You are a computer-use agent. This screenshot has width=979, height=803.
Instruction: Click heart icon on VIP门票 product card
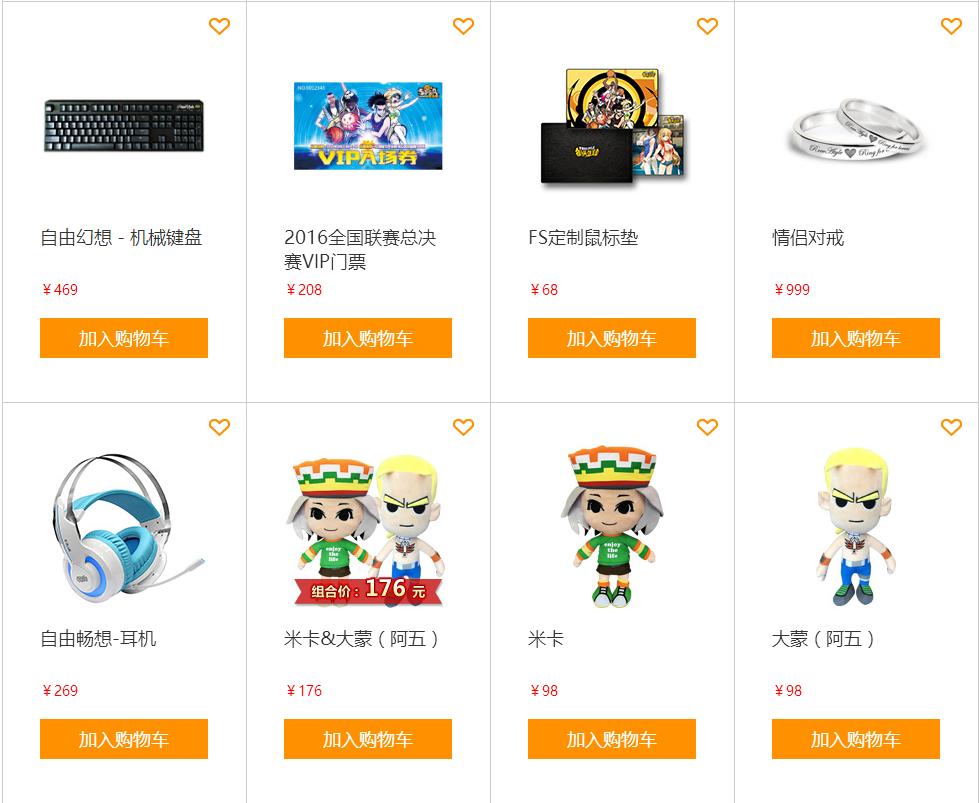pos(463,26)
